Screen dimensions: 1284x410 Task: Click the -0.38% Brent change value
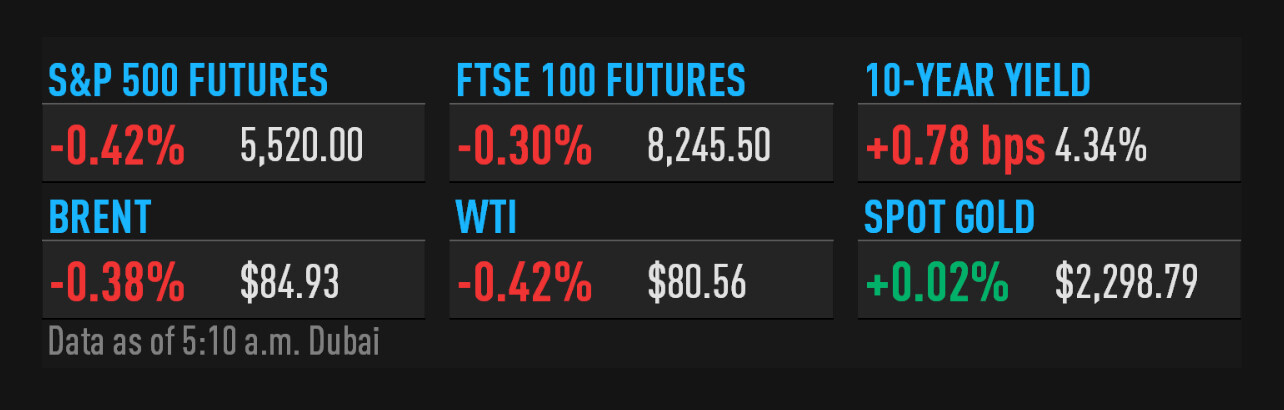117,283
